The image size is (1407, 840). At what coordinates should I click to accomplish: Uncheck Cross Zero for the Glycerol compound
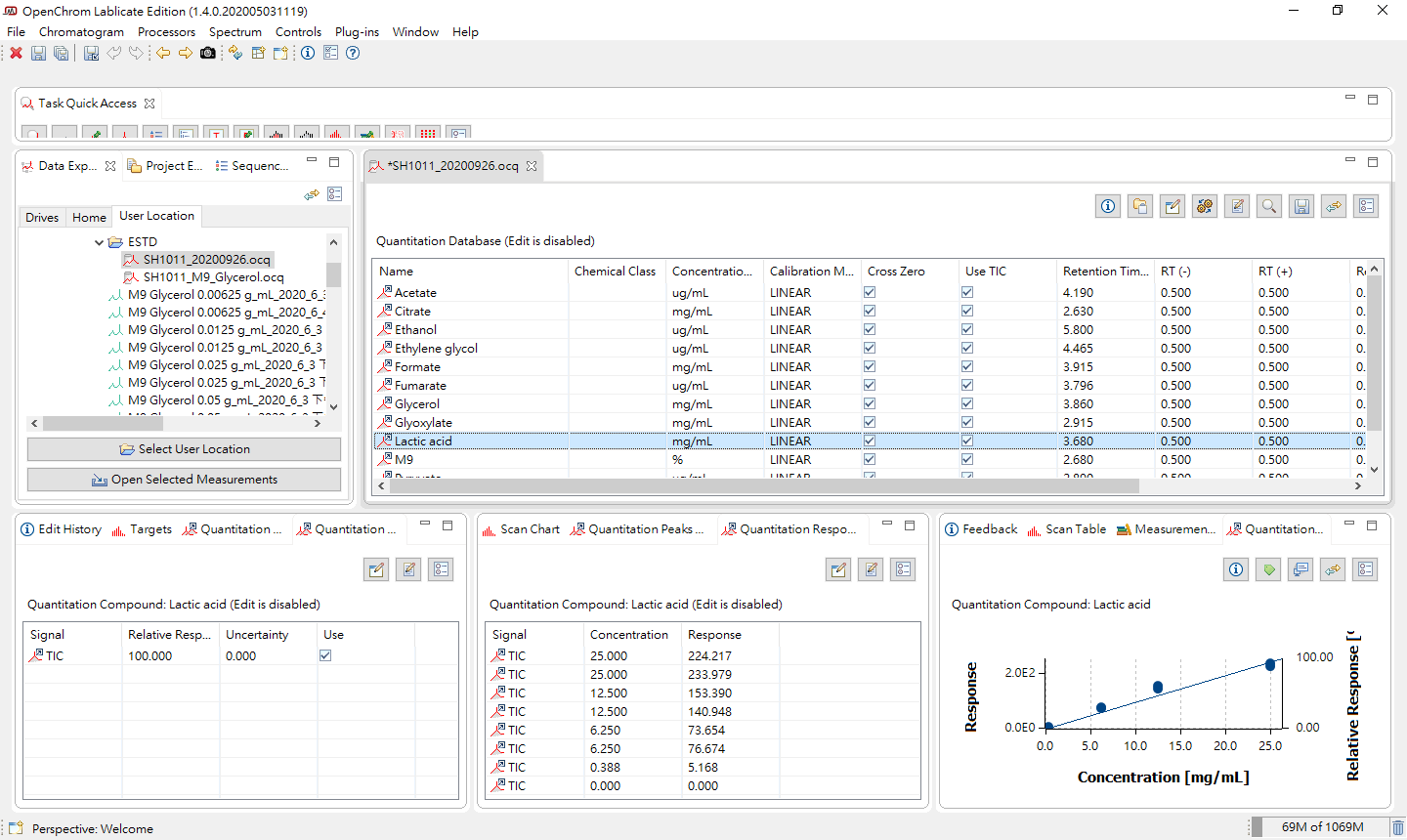click(x=869, y=402)
